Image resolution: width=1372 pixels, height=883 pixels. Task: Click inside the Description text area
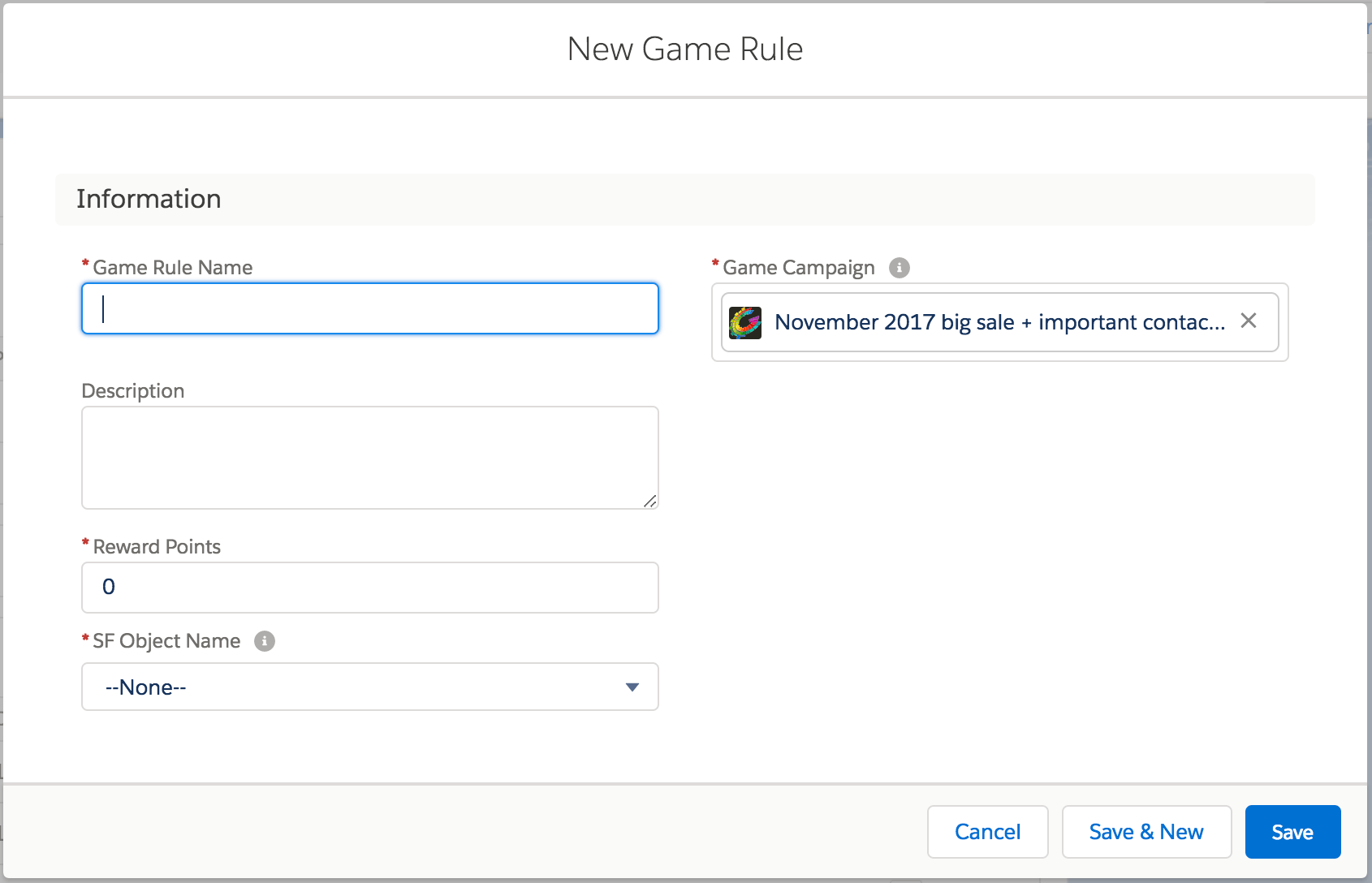coord(370,458)
